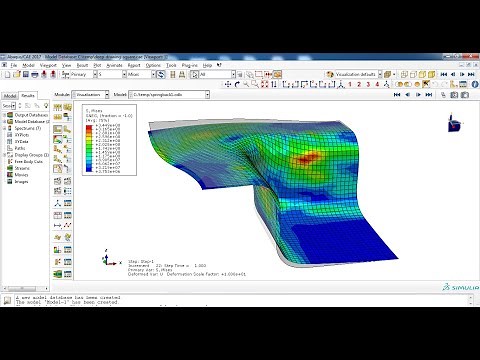480x360 pixels.
Task: Open the S output variable dropdown
Action: click(x=124, y=74)
